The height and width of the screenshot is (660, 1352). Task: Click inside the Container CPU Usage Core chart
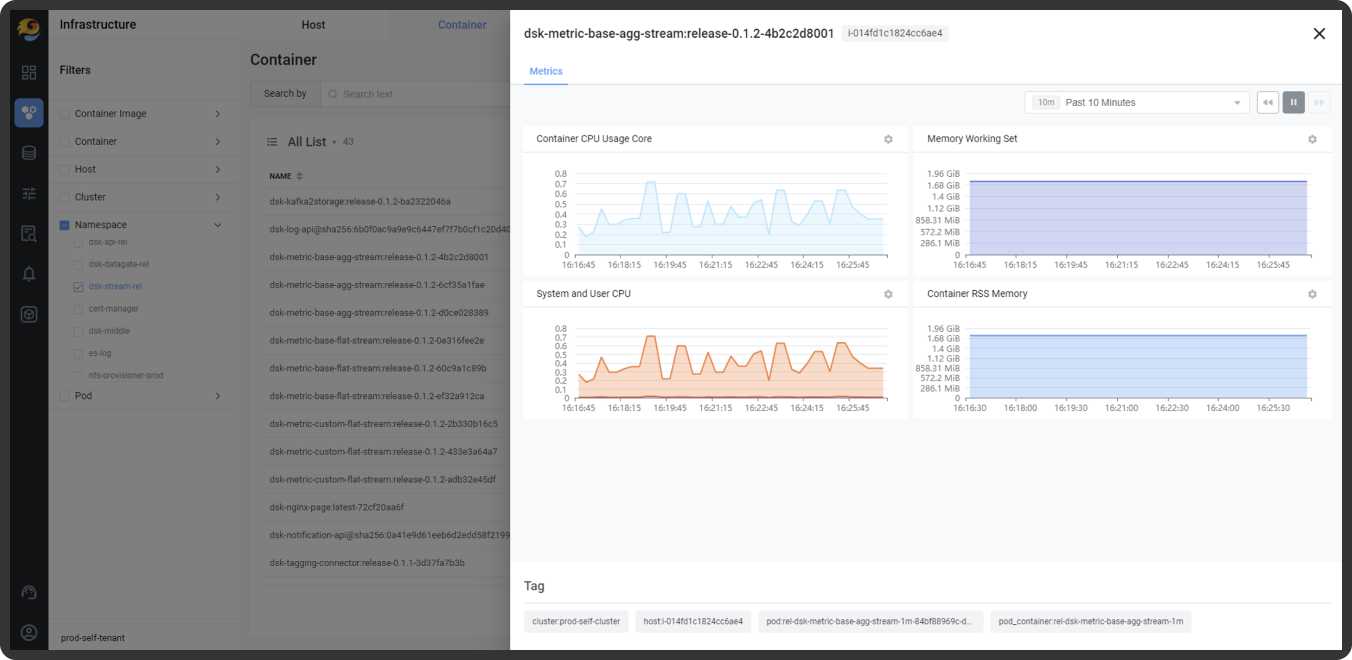click(x=730, y=214)
